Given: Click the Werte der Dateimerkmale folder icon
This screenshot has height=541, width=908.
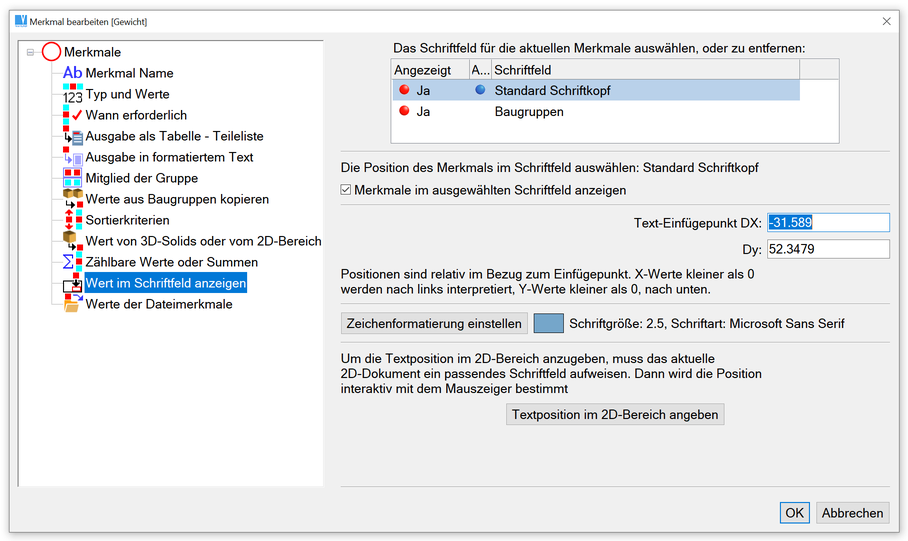Looking at the screenshot, I should 72,304.
